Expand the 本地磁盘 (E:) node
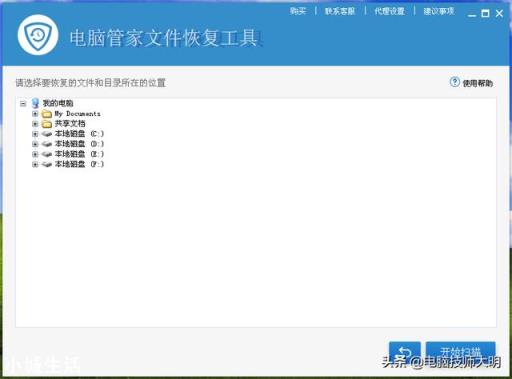This screenshot has height=379, width=512. [35, 154]
